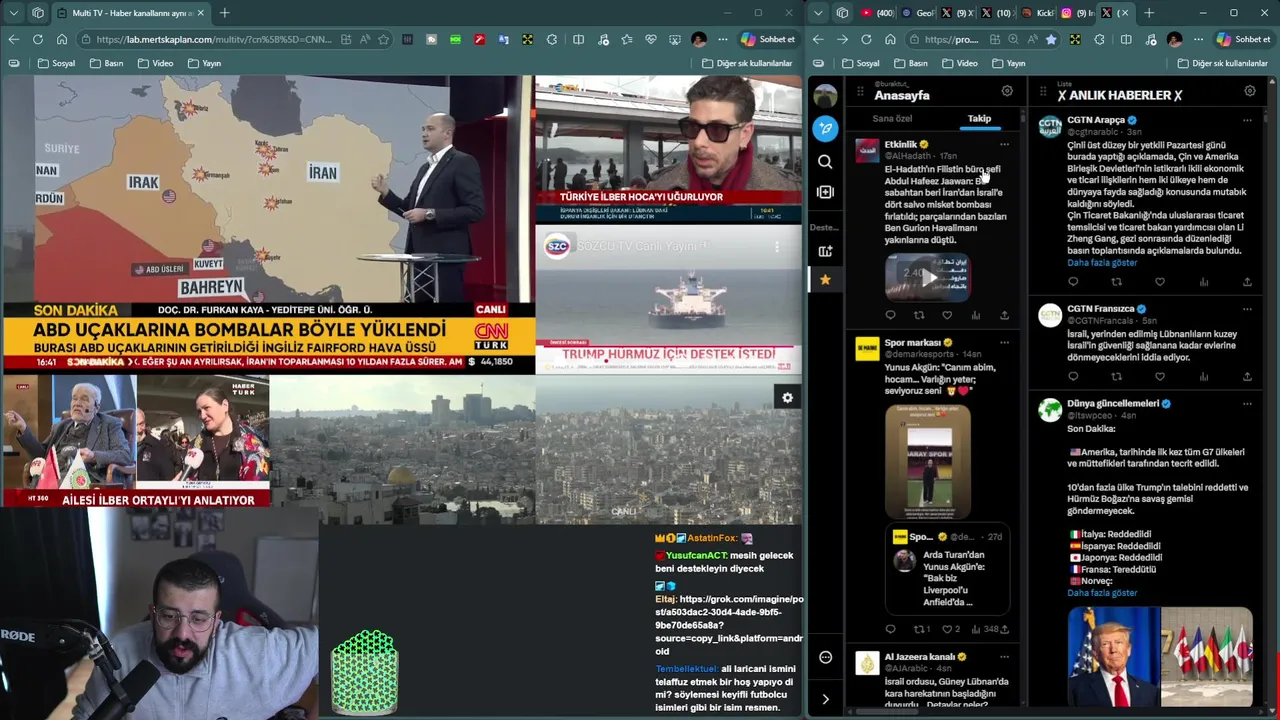Repost the Etkinlik AlHadath post
The width and height of the screenshot is (1280, 720).
tap(919, 315)
